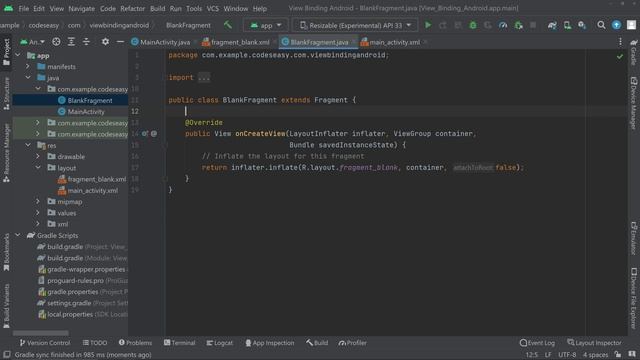
Task: Open the Profile app speedometer icon
Action: click(503, 25)
